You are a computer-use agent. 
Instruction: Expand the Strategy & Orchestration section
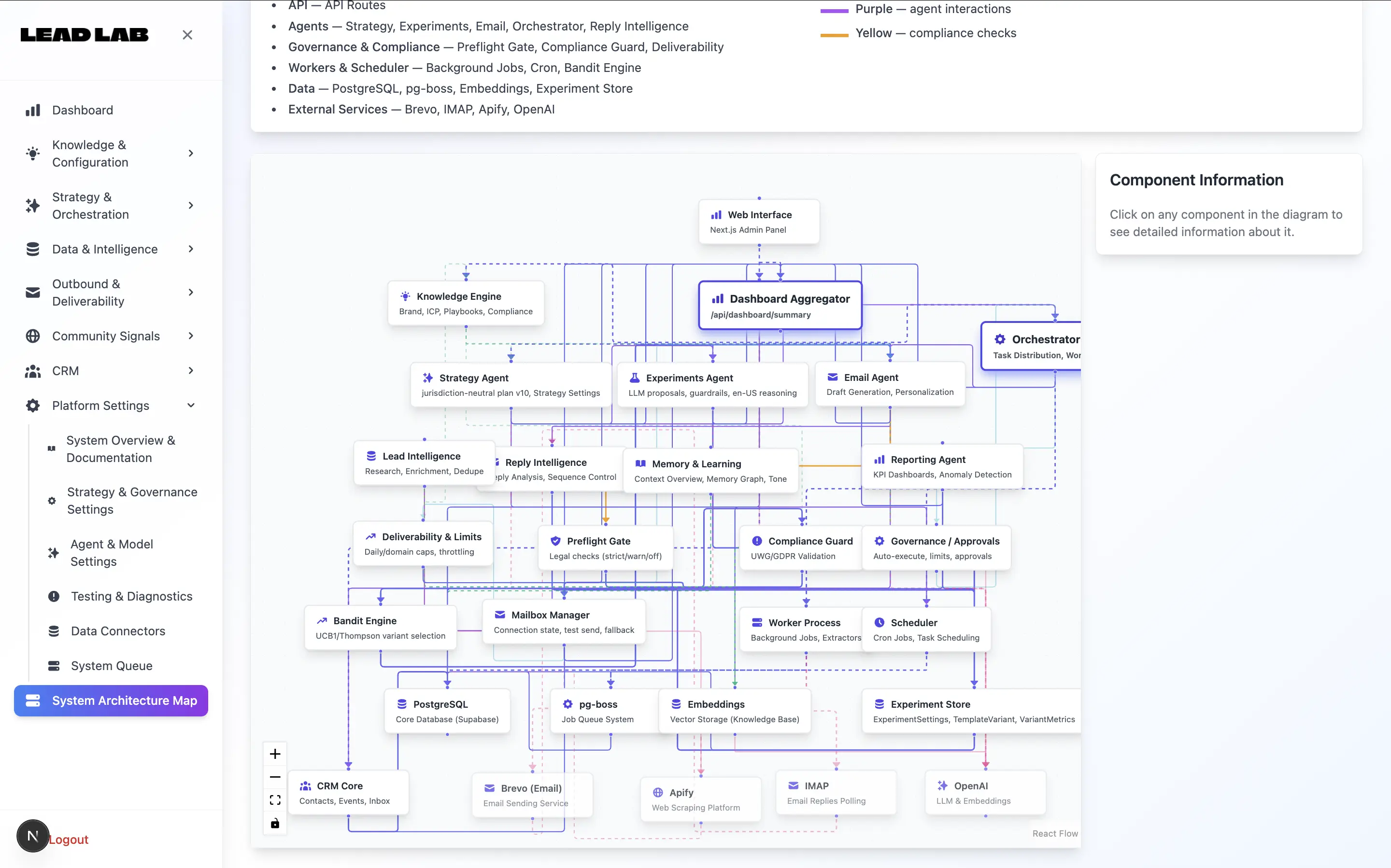click(x=191, y=206)
